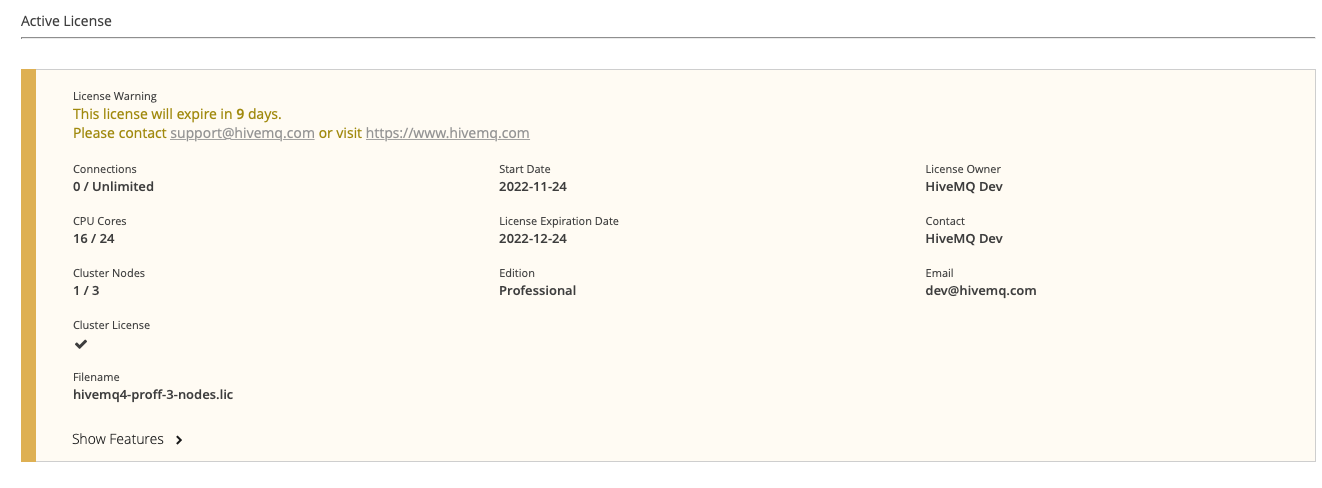Click the Cluster License checkmark icon

tap(81, 344)
